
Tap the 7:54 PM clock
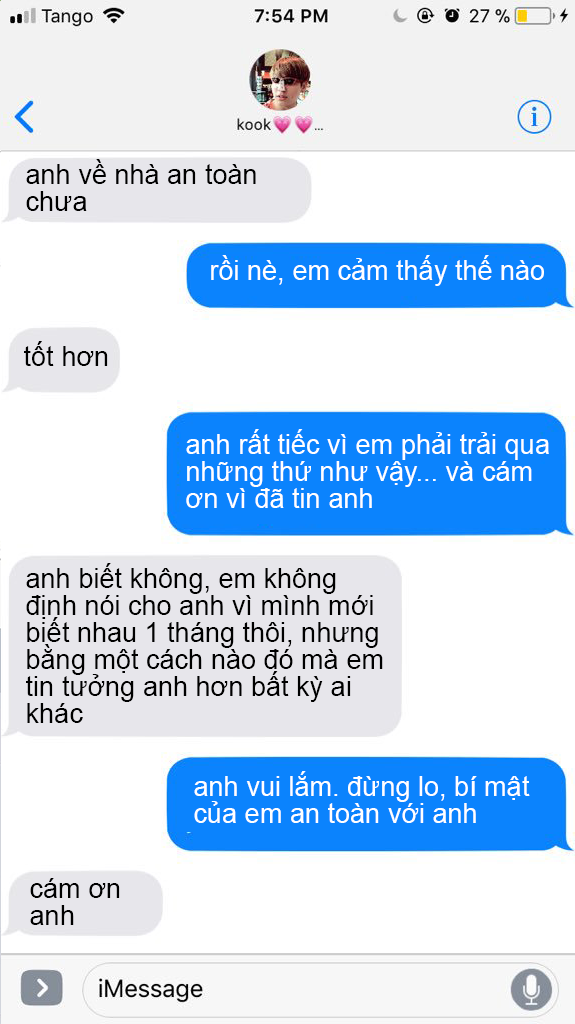[291, 16]
